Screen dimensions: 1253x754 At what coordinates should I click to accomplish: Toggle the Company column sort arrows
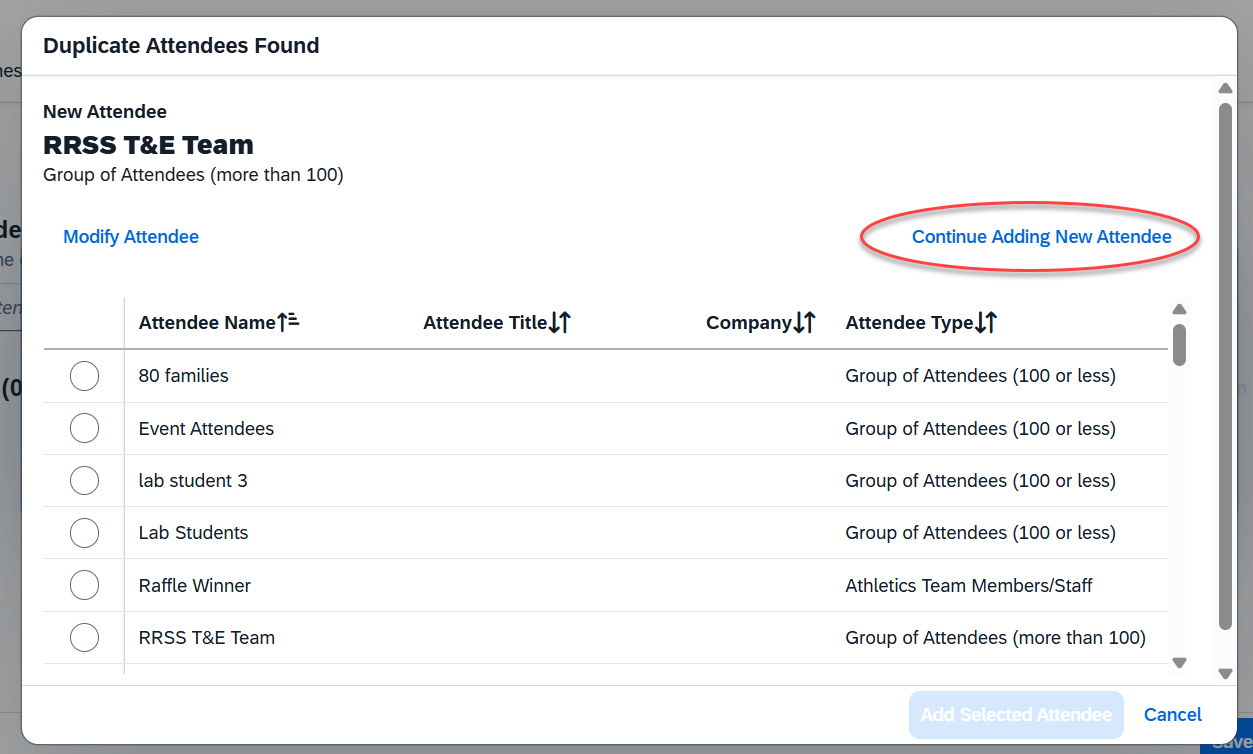(805, 322)
